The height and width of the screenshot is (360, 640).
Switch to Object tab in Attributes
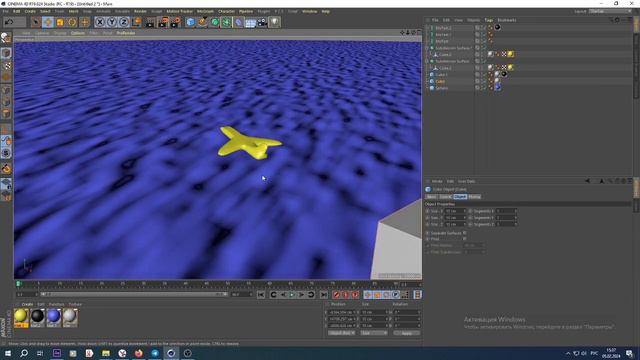click(460, 197)
